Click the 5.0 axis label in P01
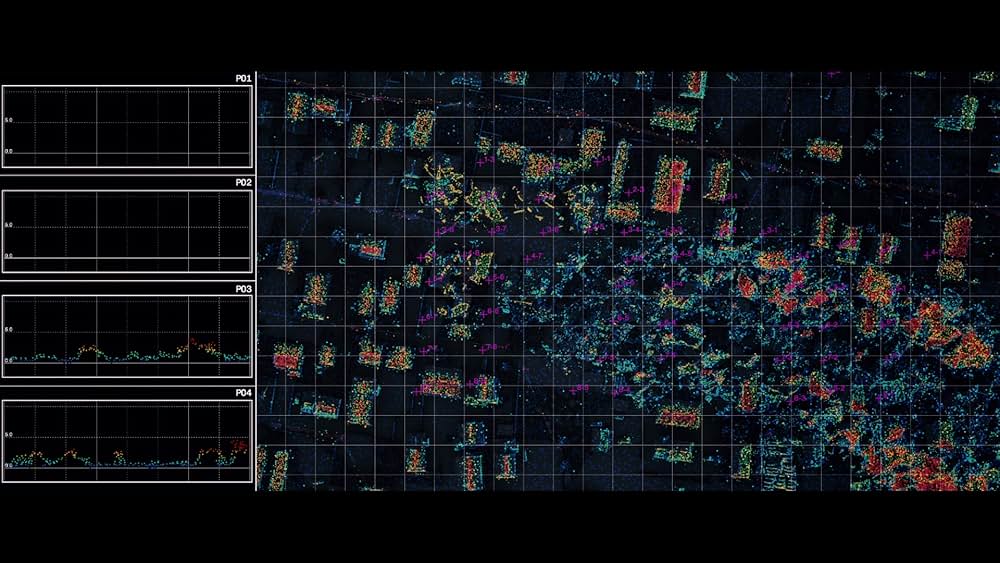The height and width of the screenshot is (563, 1000). tap(9, 120)
